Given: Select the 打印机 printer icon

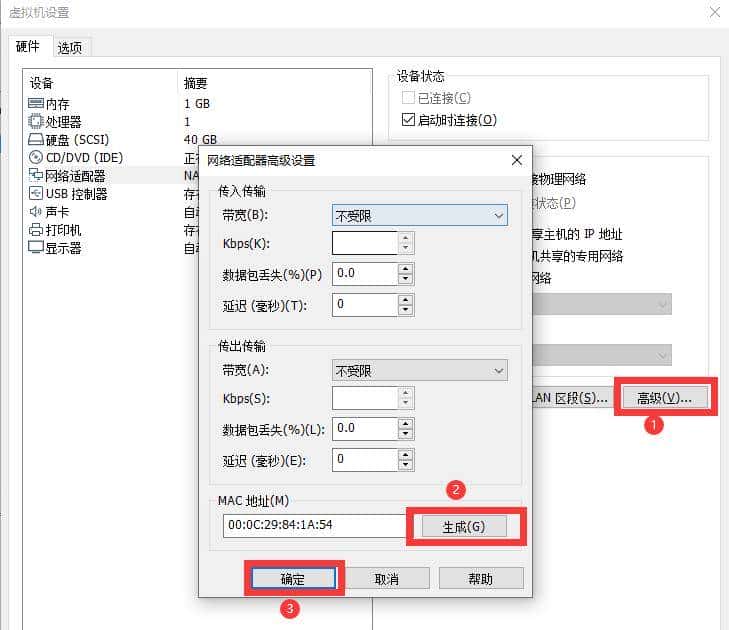Looking at the screenshot, I should (36, 230).
